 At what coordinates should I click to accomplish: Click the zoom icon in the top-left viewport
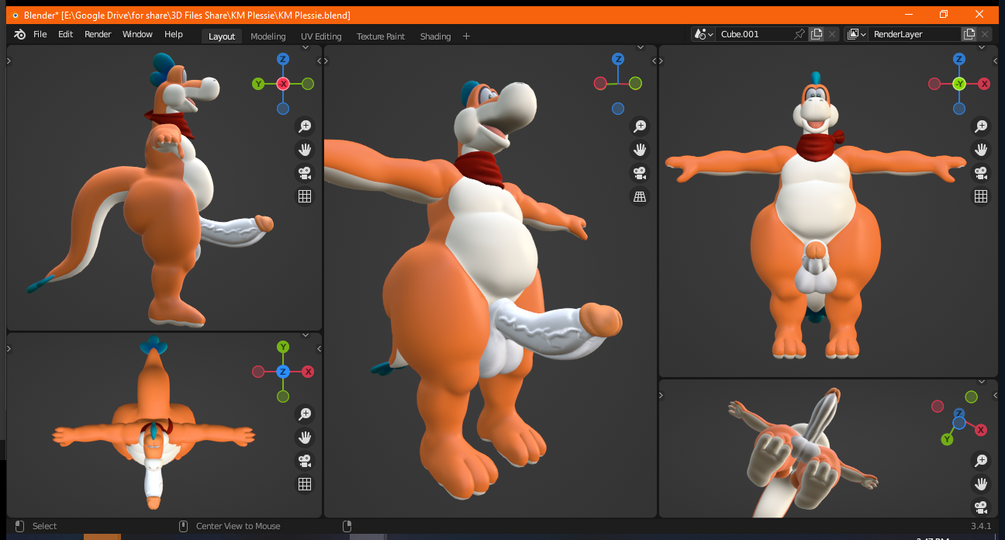click(x=304, y=126)
